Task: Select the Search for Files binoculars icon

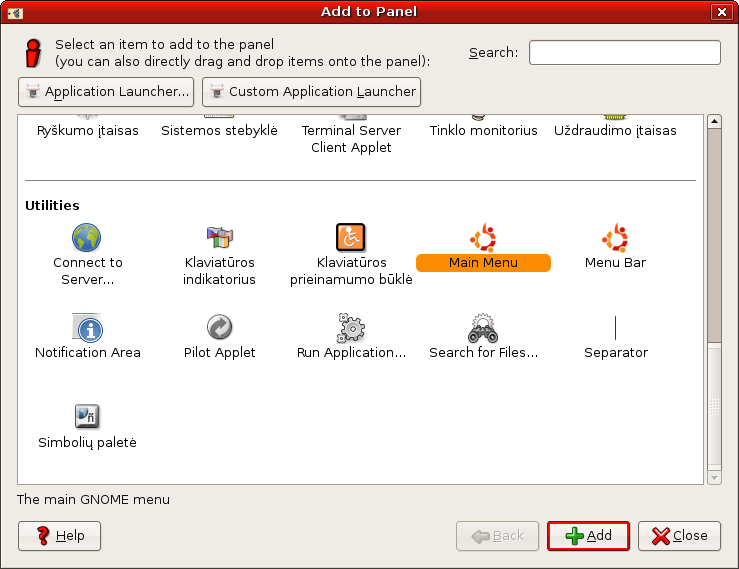Action: (483, 328)
